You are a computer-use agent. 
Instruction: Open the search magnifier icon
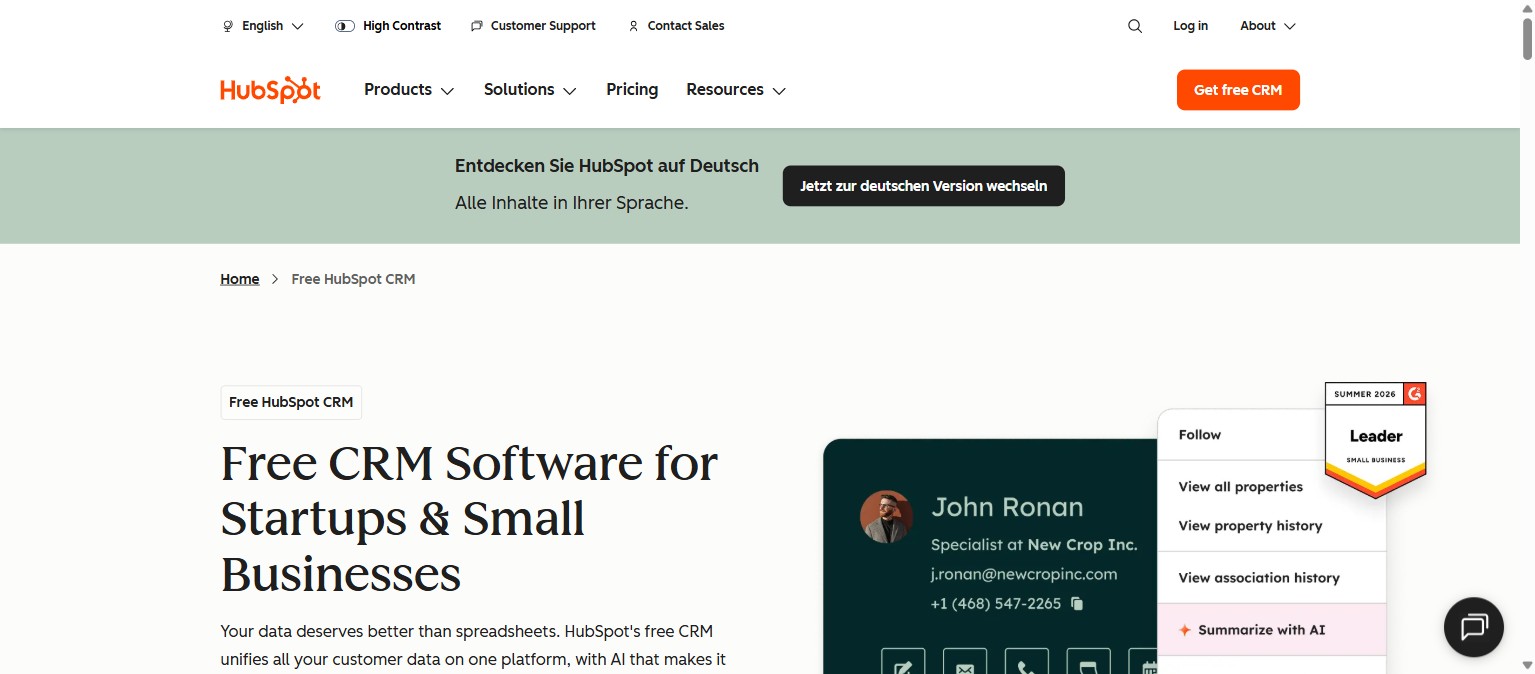(1135, 26)
